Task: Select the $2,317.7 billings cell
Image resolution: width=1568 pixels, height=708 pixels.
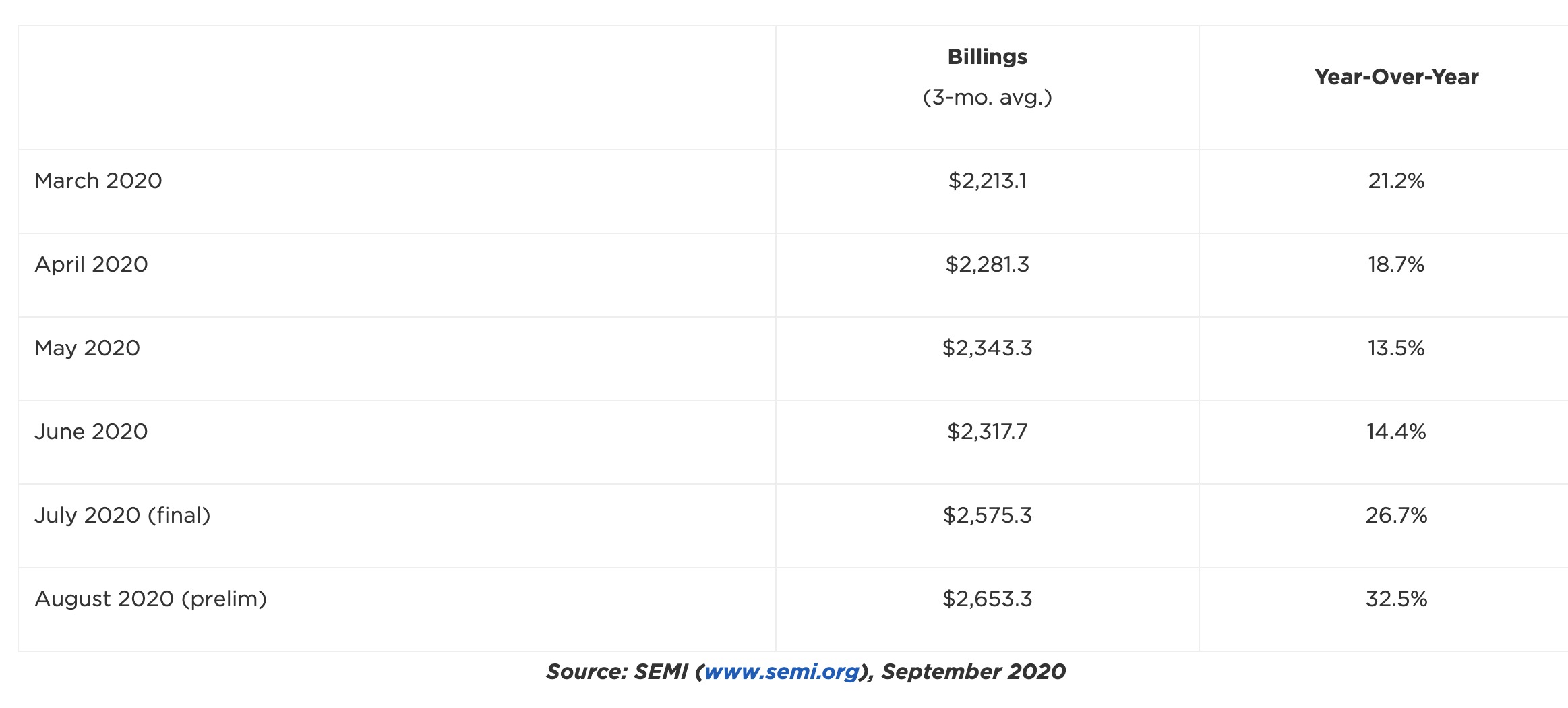Action: tap(987, 432)
